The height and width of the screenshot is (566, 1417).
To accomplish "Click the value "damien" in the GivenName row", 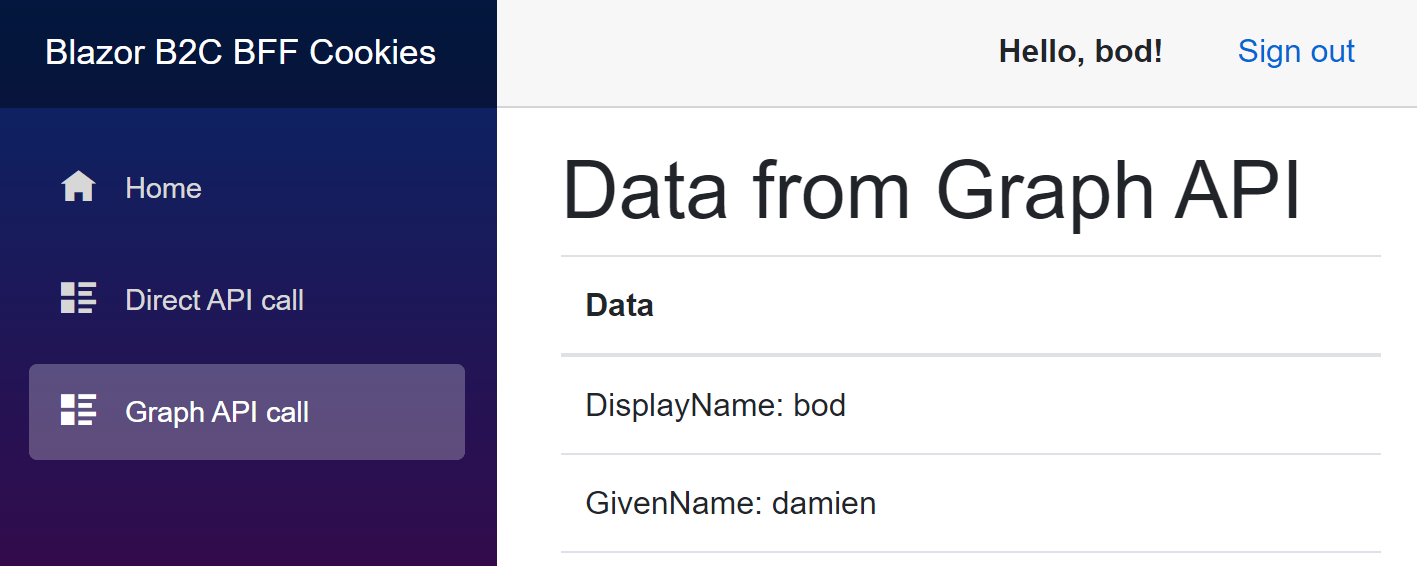I will (824, 503).
